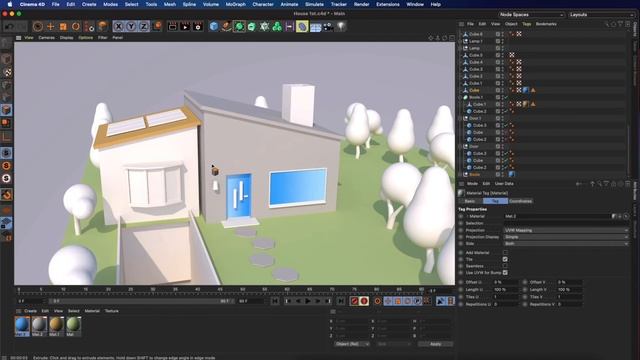The image size is (640, 360).
Task: Click Play Forwards in the timeline
Action: (x=308, y=301)
